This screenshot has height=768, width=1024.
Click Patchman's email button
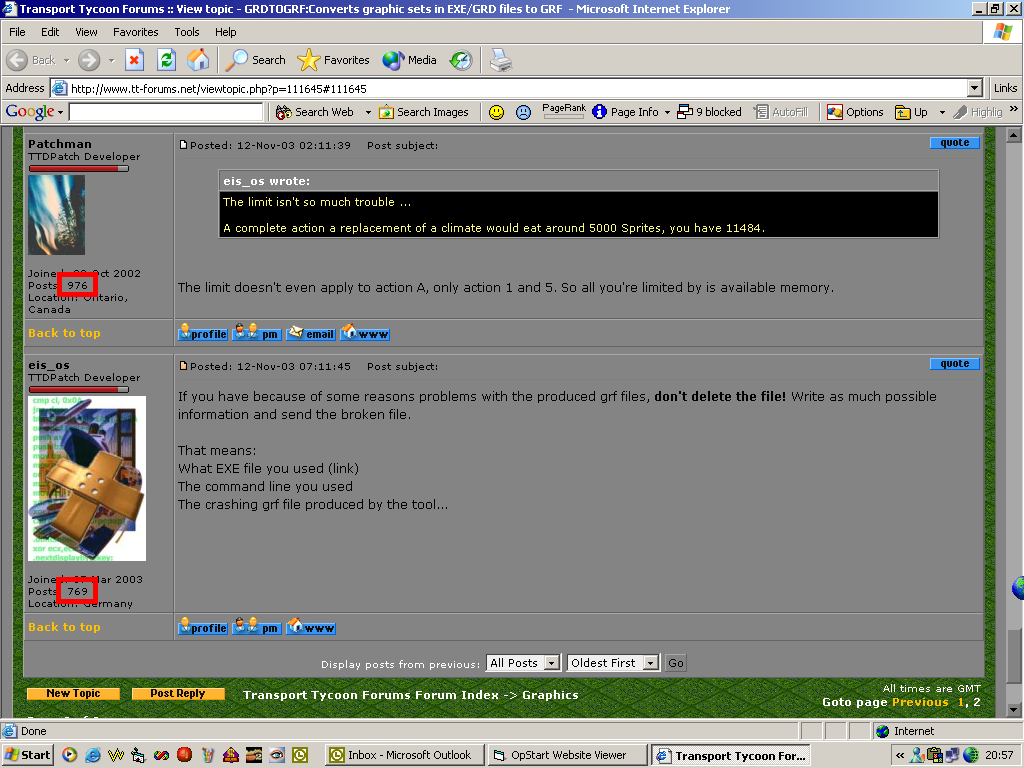point(311,334)
